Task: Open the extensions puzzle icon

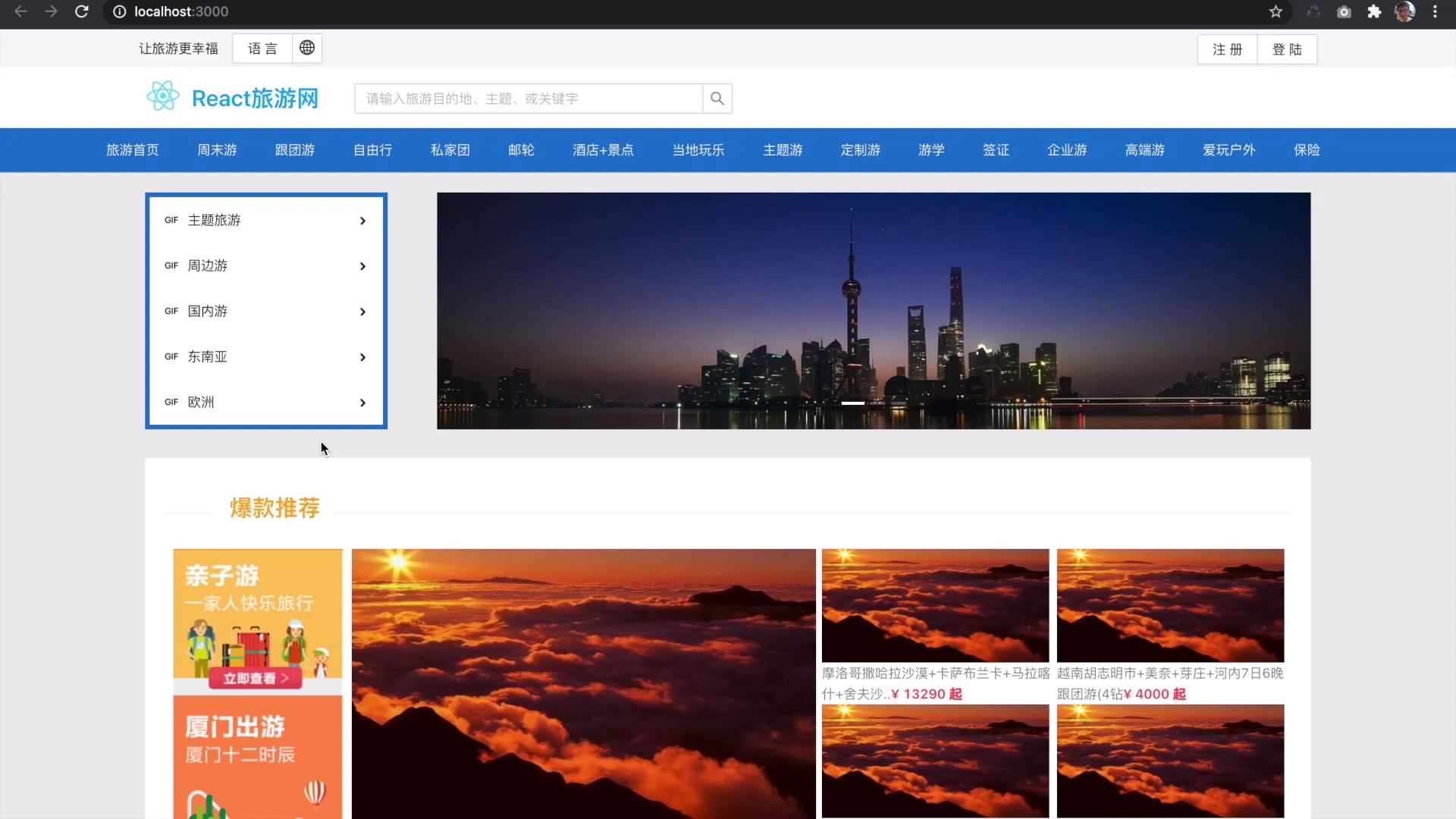Action: tap(1374, 11)
